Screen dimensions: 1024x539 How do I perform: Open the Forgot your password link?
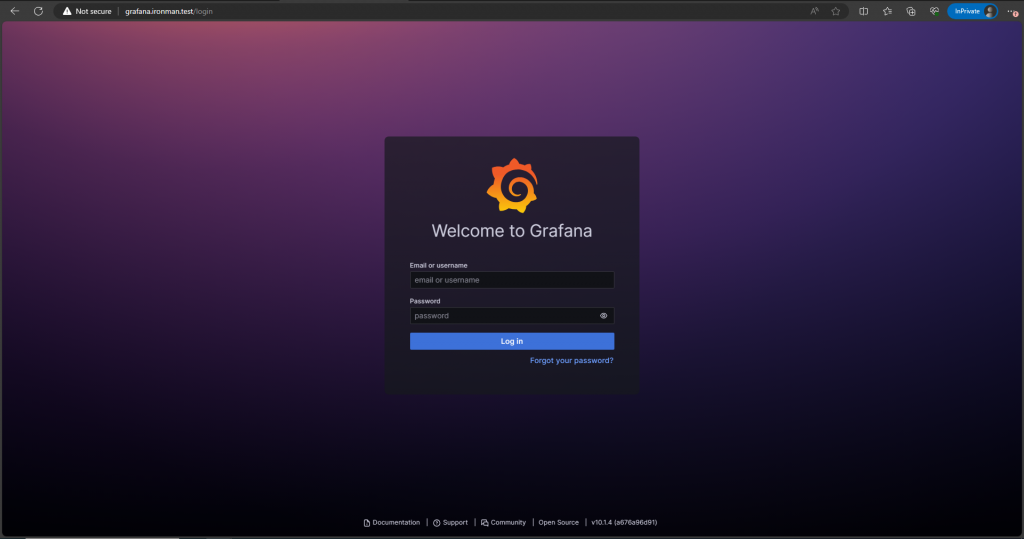pyautogui.click(x=571, y=361)
